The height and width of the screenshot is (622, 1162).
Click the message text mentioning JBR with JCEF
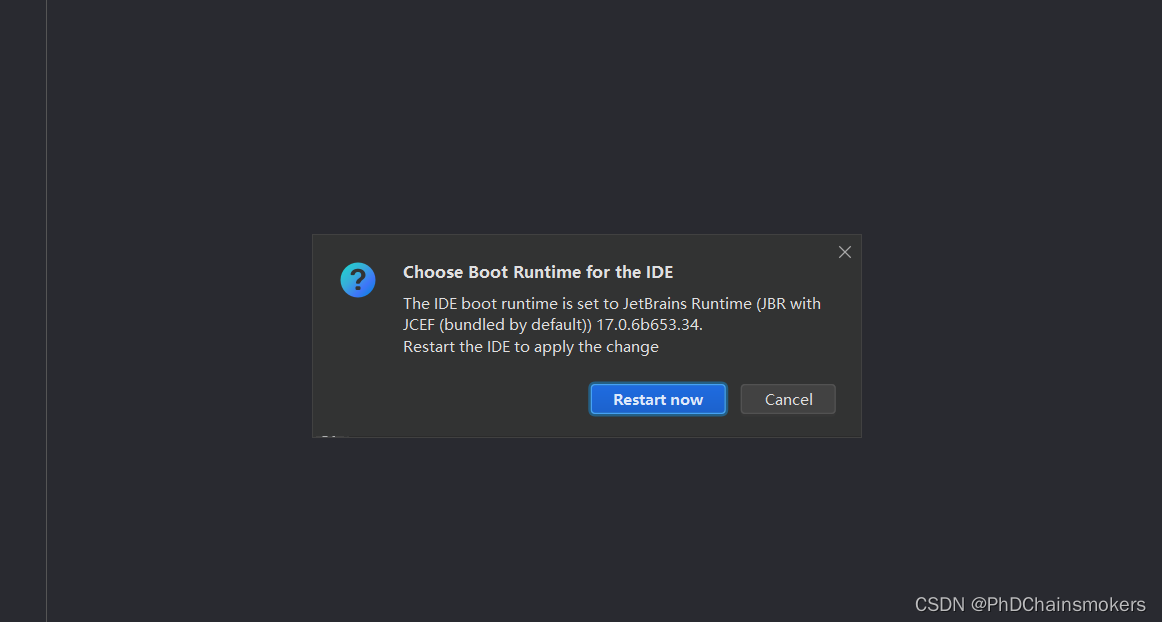(610, 304)
